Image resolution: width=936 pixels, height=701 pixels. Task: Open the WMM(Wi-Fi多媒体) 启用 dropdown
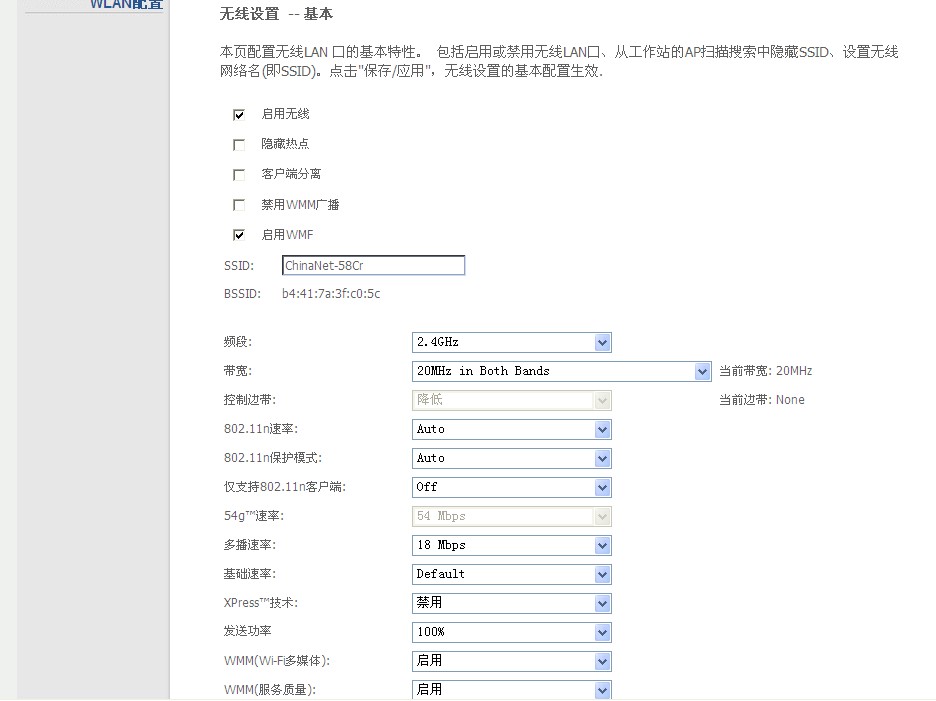[512, 661]
